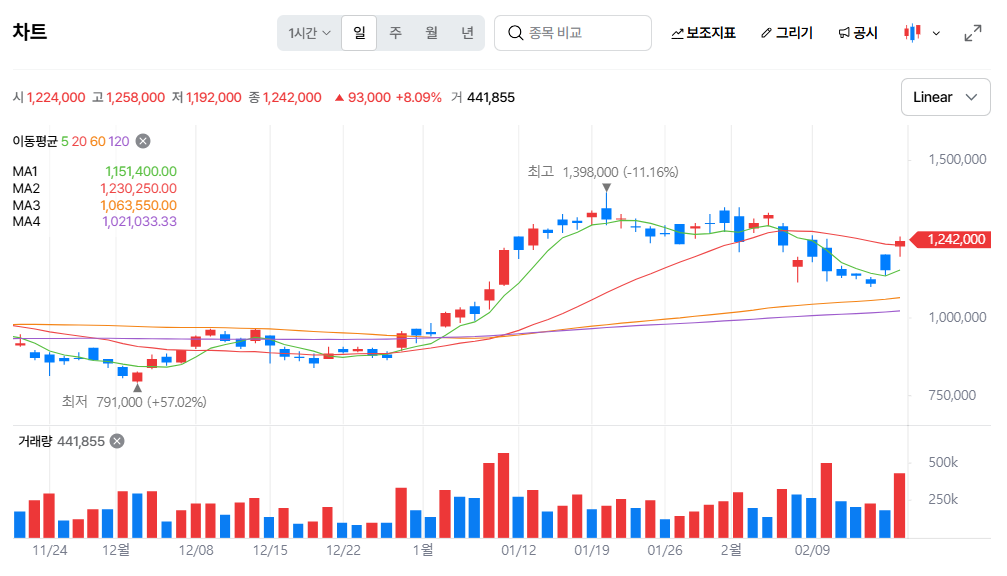Click MA4 value 1,021,033.33
Viewport: 1007px width, 576px height.
(139, 222)
